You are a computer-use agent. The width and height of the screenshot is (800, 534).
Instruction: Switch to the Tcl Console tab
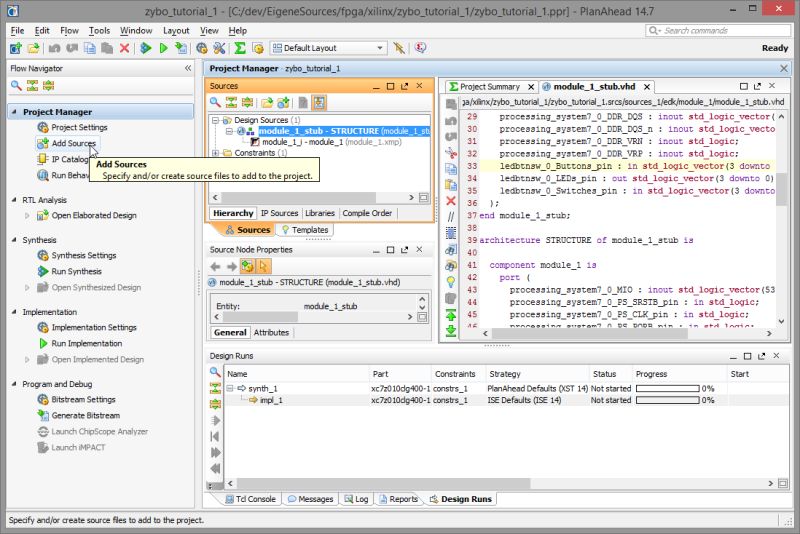point(248,499)
